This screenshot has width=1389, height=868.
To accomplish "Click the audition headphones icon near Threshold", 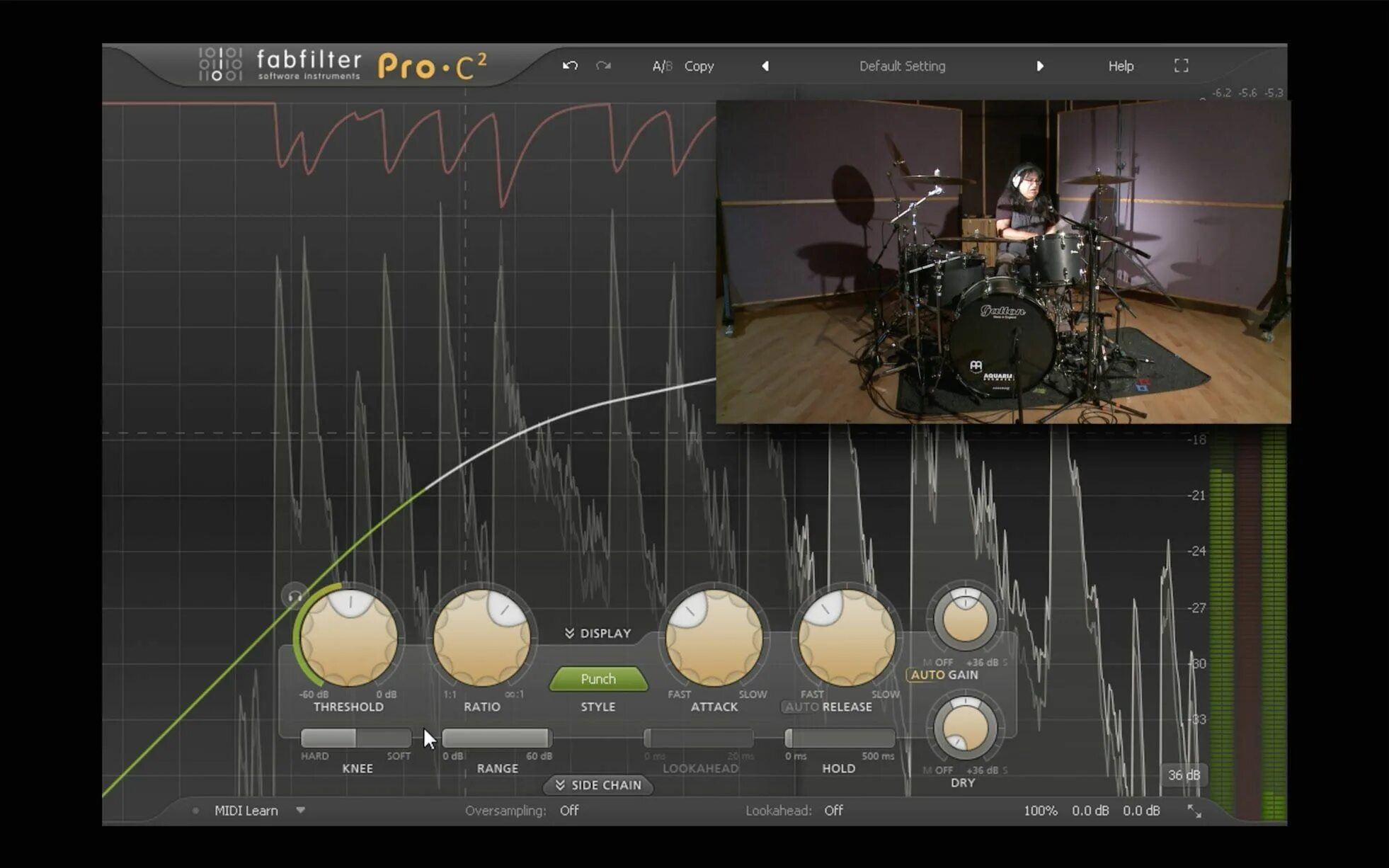I will 295,597.
